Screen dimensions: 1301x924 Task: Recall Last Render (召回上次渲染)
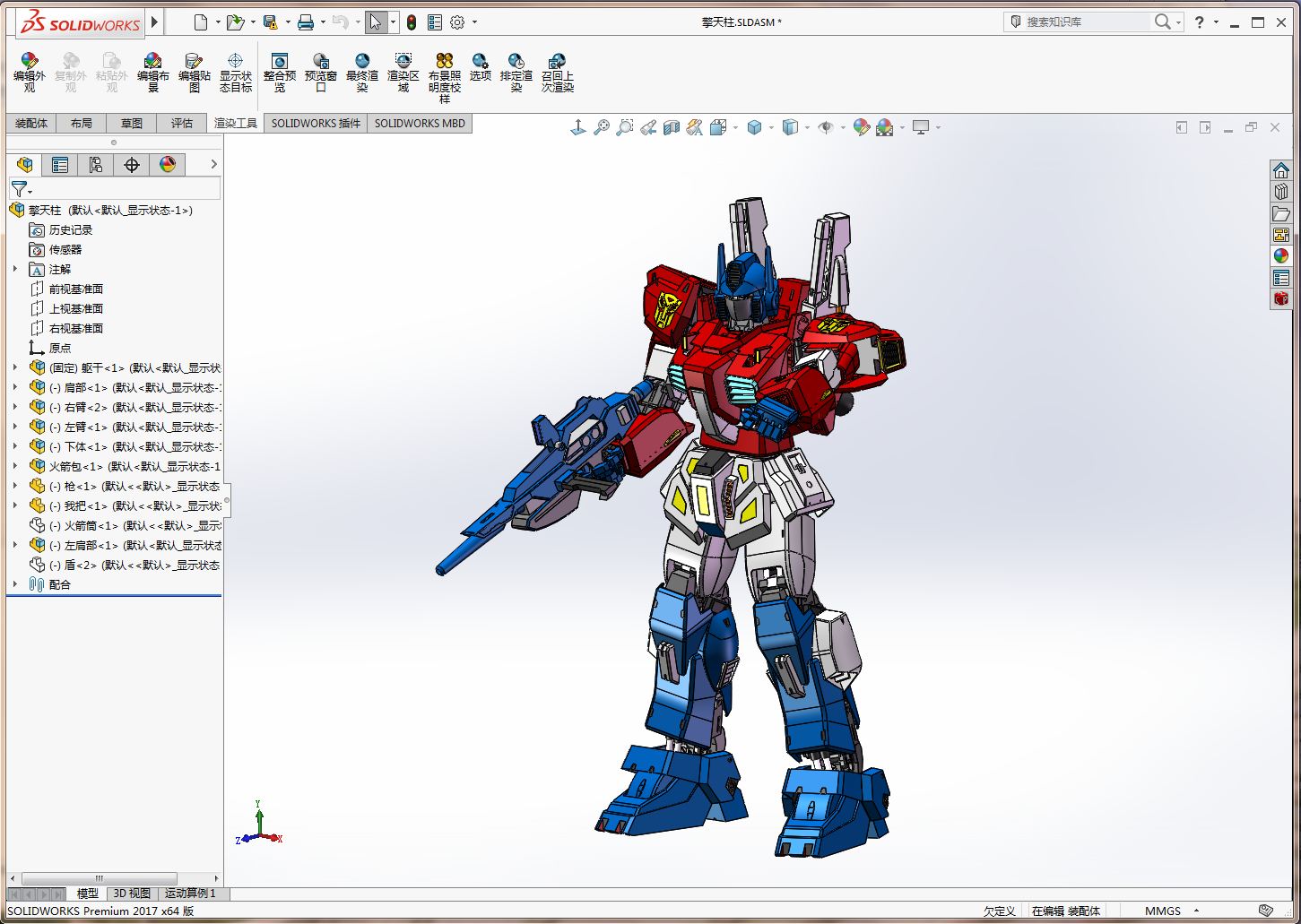(x=558, y=72)
